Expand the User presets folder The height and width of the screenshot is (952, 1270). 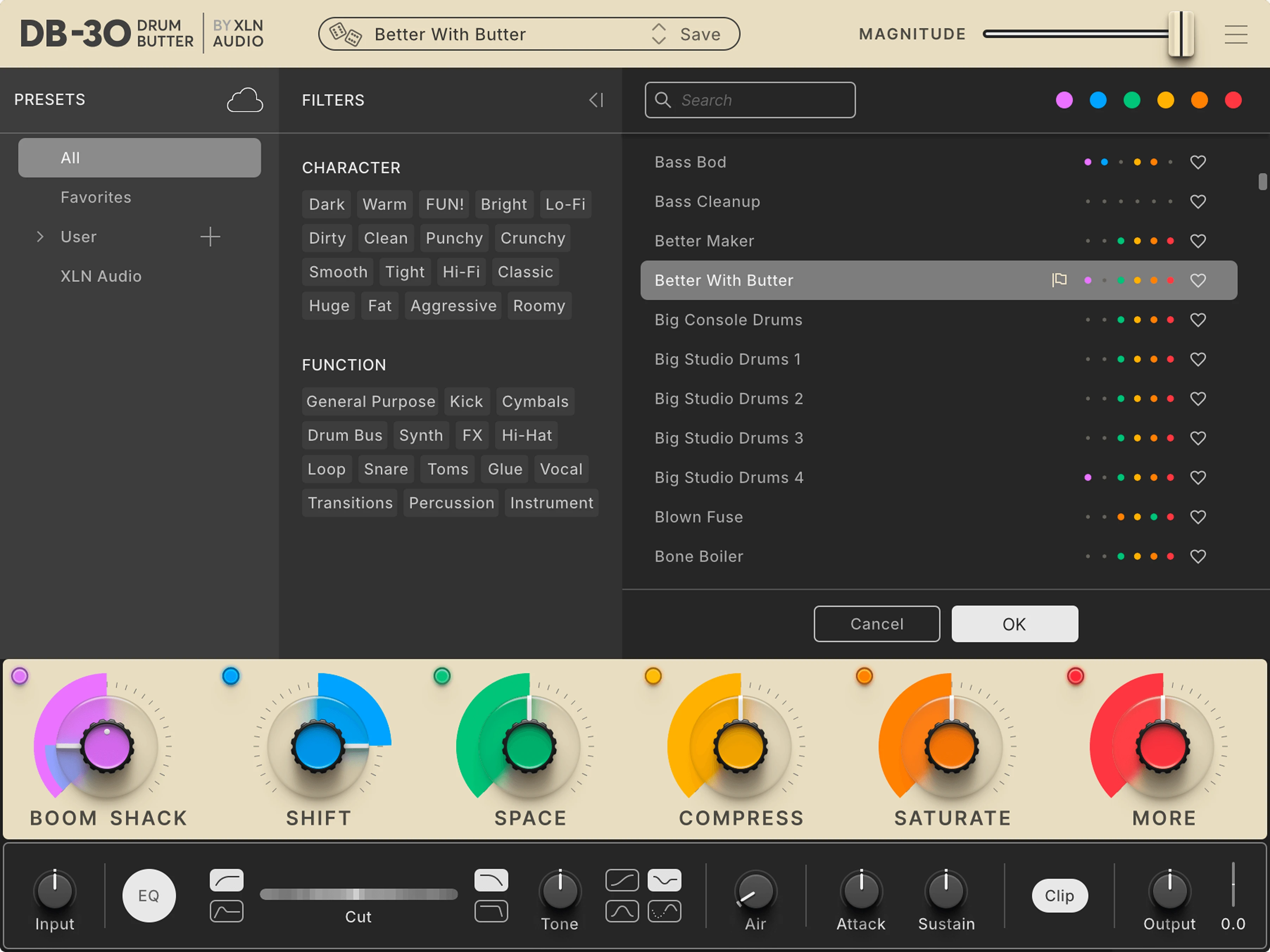click(40, 237)
